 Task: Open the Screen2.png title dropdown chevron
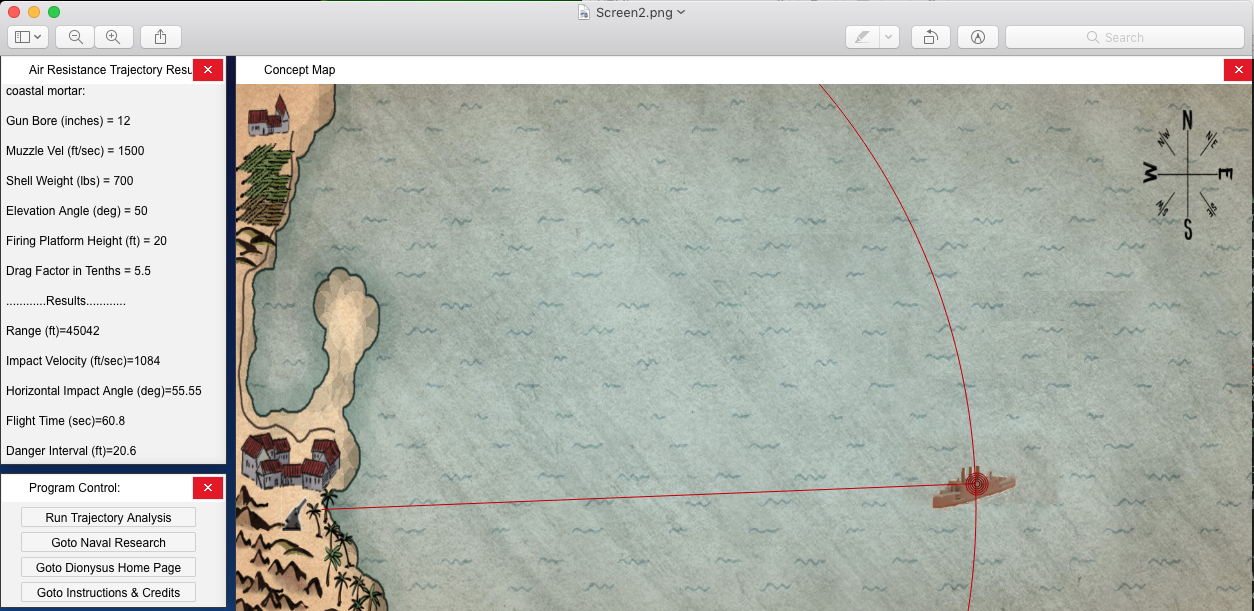point(681,12)
